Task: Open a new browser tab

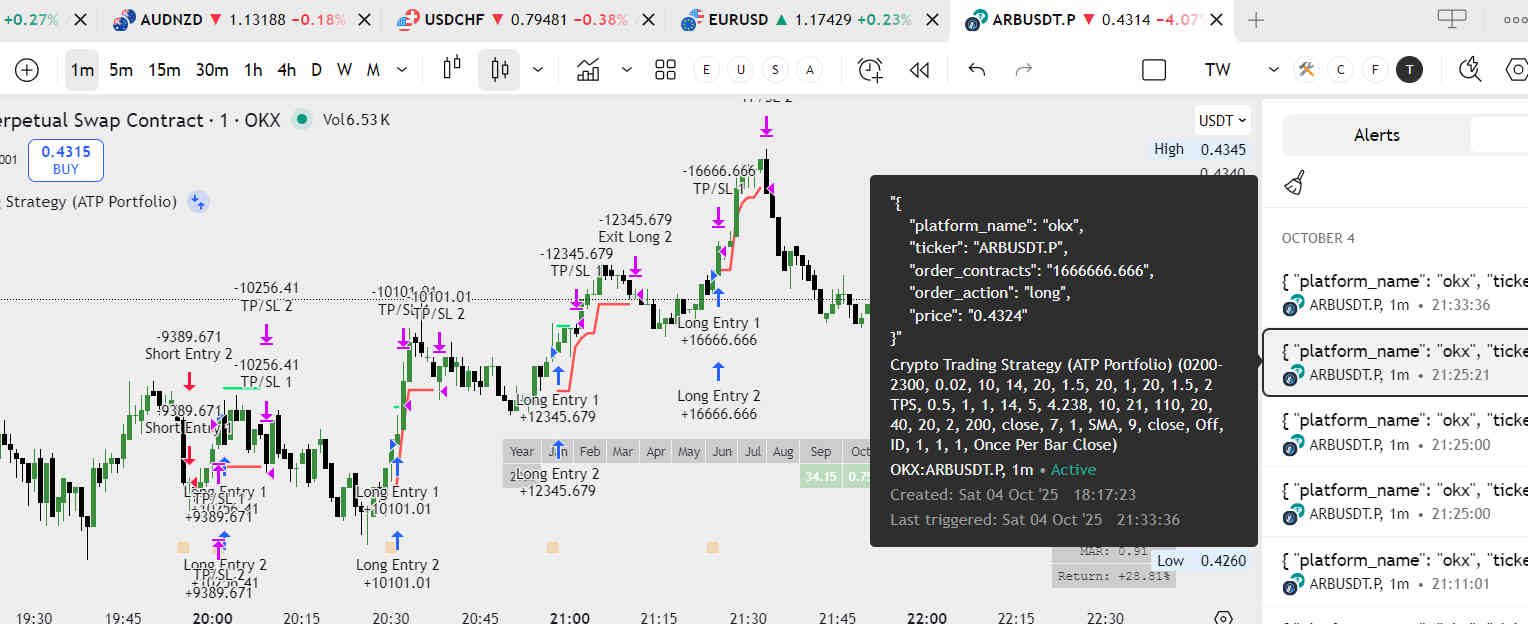Action: coord(1256,20)
